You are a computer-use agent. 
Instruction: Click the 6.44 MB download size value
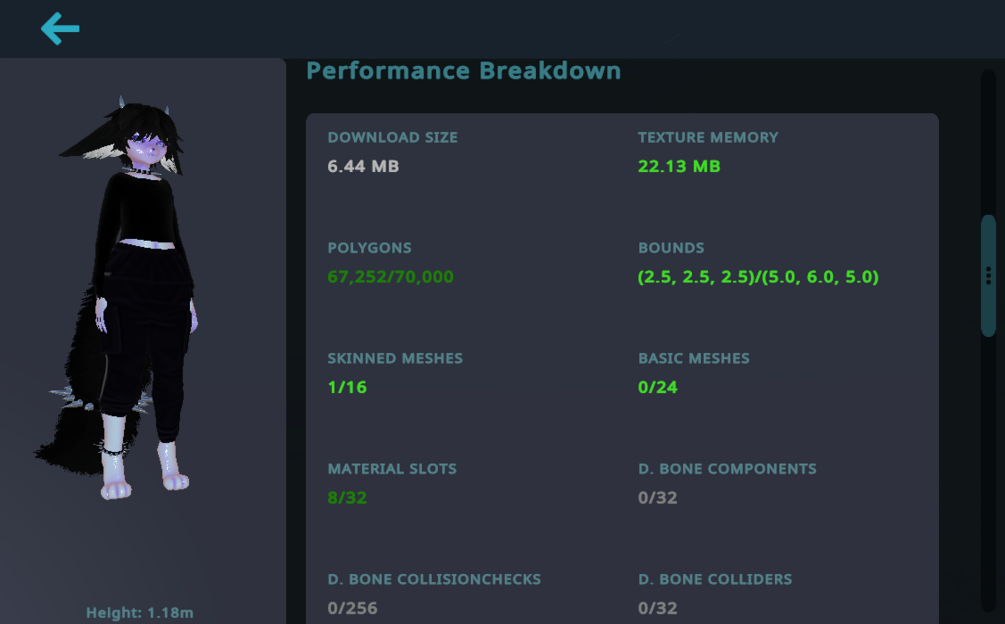(363, 166)
